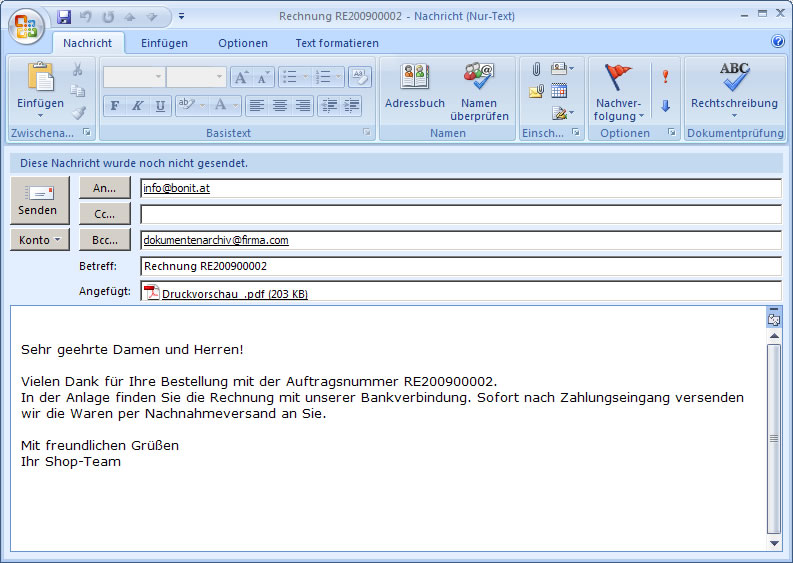Expand the Konto account dropdown
The width and height of the screenshot is (793, 563).
click(x=40, y=240)
